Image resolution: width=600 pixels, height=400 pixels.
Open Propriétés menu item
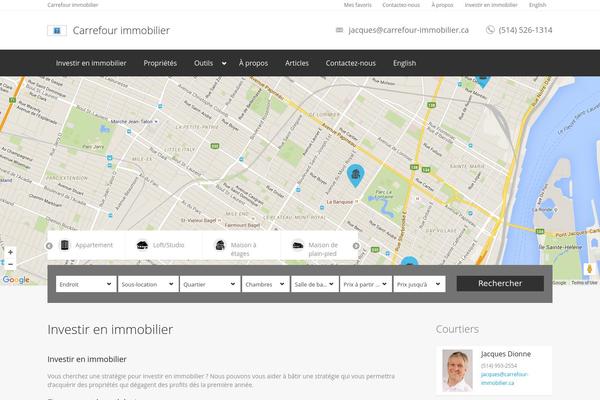160,63
